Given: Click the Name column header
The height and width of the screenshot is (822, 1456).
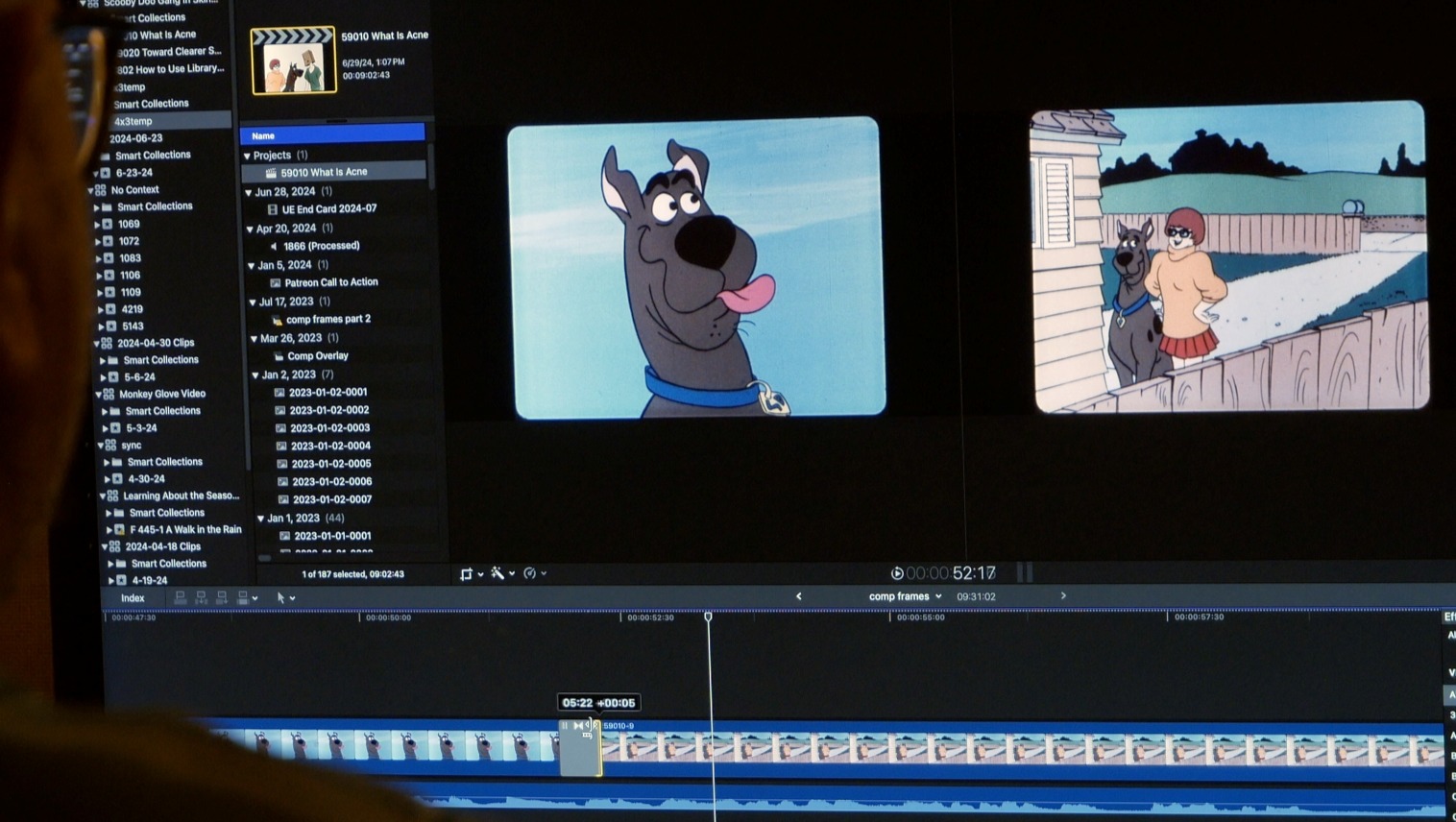Looking at the screenshot, I should (331, 135).
